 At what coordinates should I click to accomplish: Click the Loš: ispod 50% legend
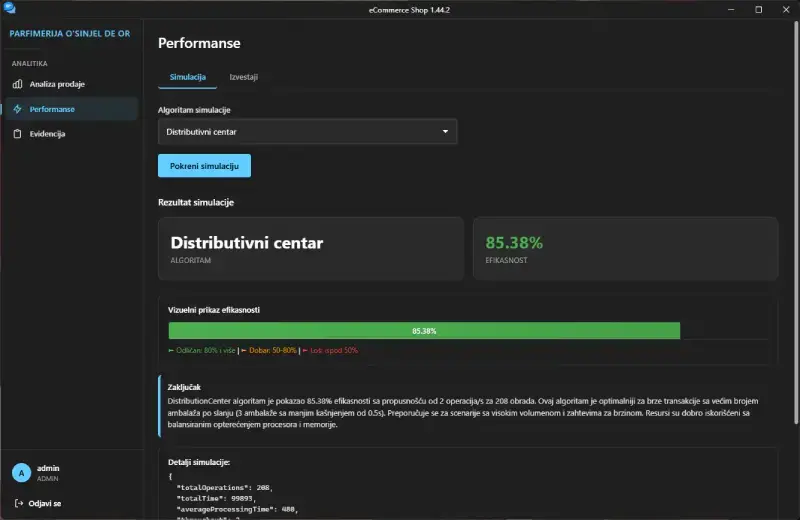tap(331, 351)
